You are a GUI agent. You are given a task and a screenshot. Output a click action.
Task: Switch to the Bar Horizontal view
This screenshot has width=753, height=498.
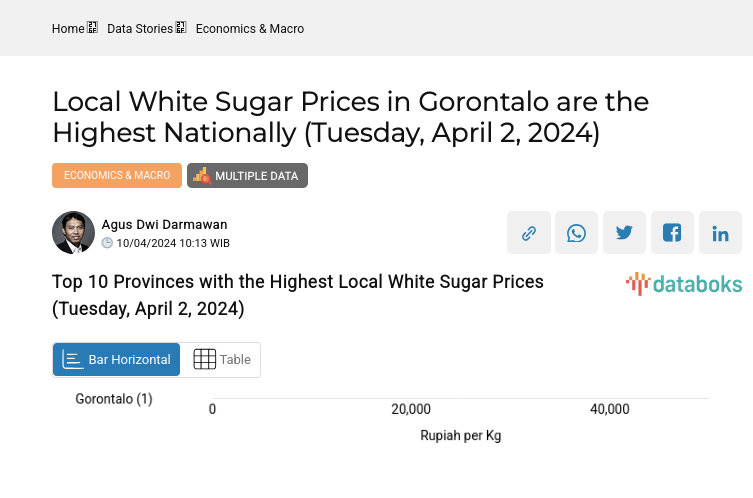pyautogui.click(x=116, y=360)
